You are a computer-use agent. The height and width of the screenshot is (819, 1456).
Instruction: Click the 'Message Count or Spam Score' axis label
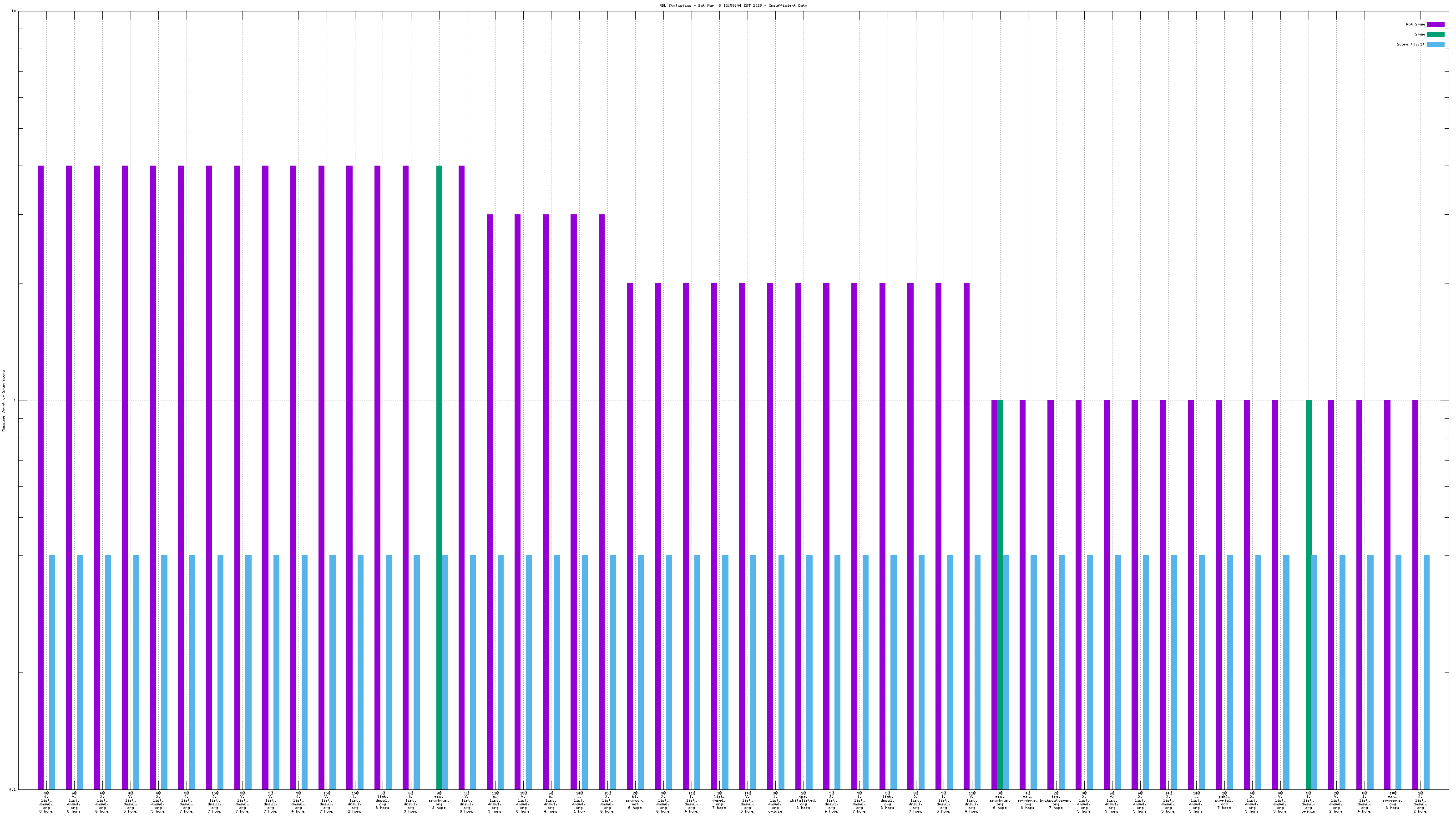(3, 401)
